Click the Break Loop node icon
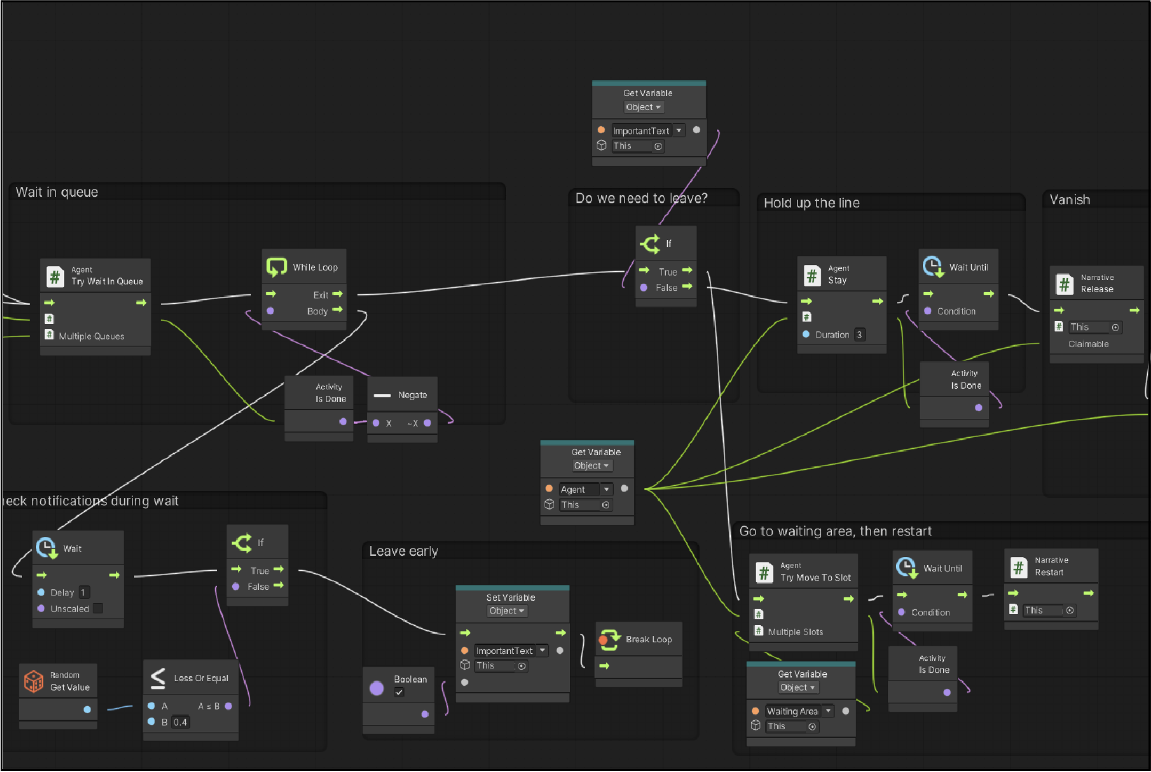The width and height of the screenshot is (1151, 772). 609,639
